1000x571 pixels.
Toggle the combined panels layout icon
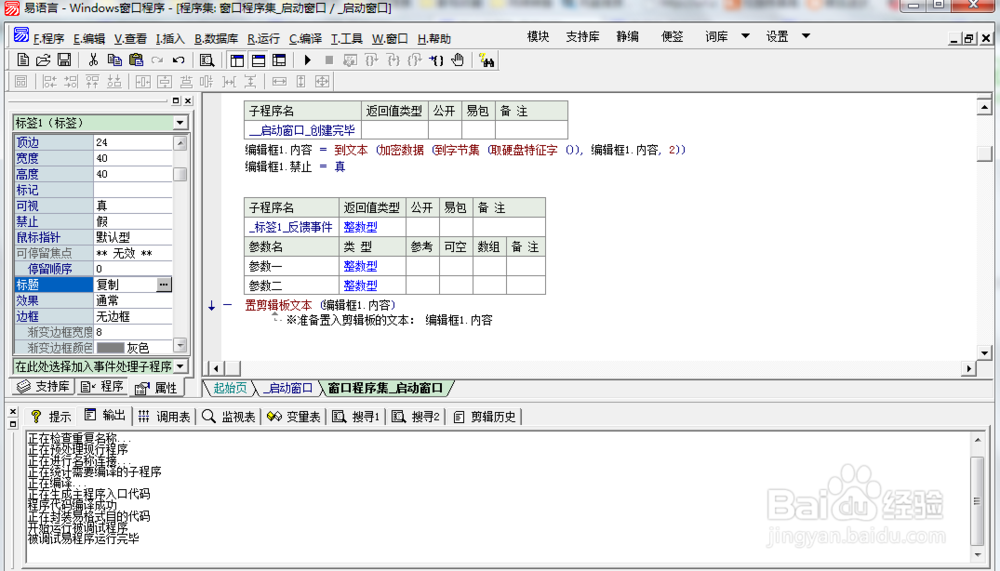[279, 61]
